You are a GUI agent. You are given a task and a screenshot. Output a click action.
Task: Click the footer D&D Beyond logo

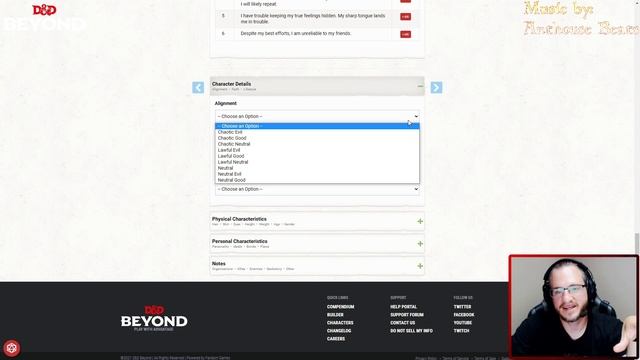(x=154, y=318)
